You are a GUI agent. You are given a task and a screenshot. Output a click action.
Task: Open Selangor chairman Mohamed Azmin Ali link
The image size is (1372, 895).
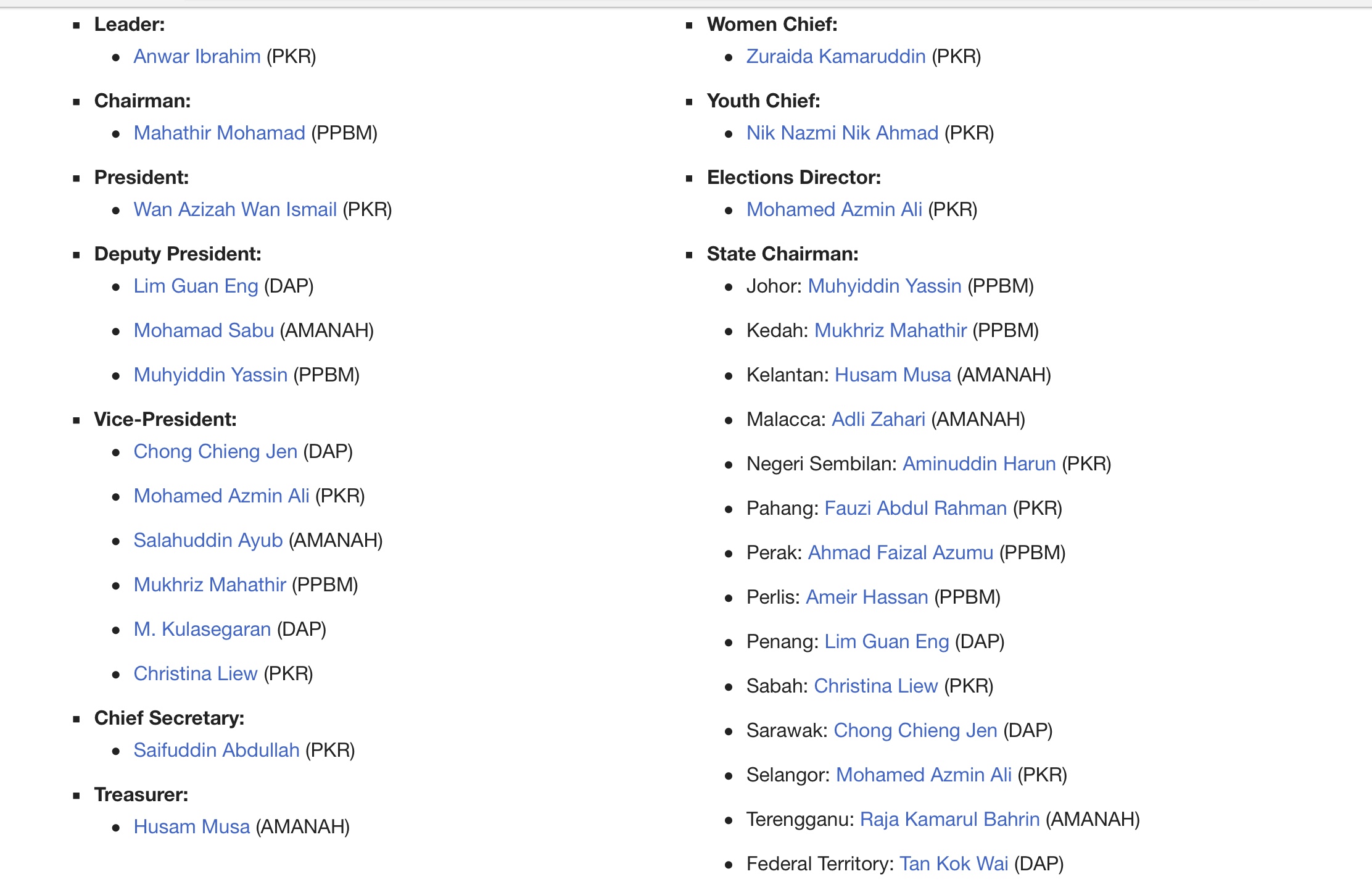coord(924,775)
